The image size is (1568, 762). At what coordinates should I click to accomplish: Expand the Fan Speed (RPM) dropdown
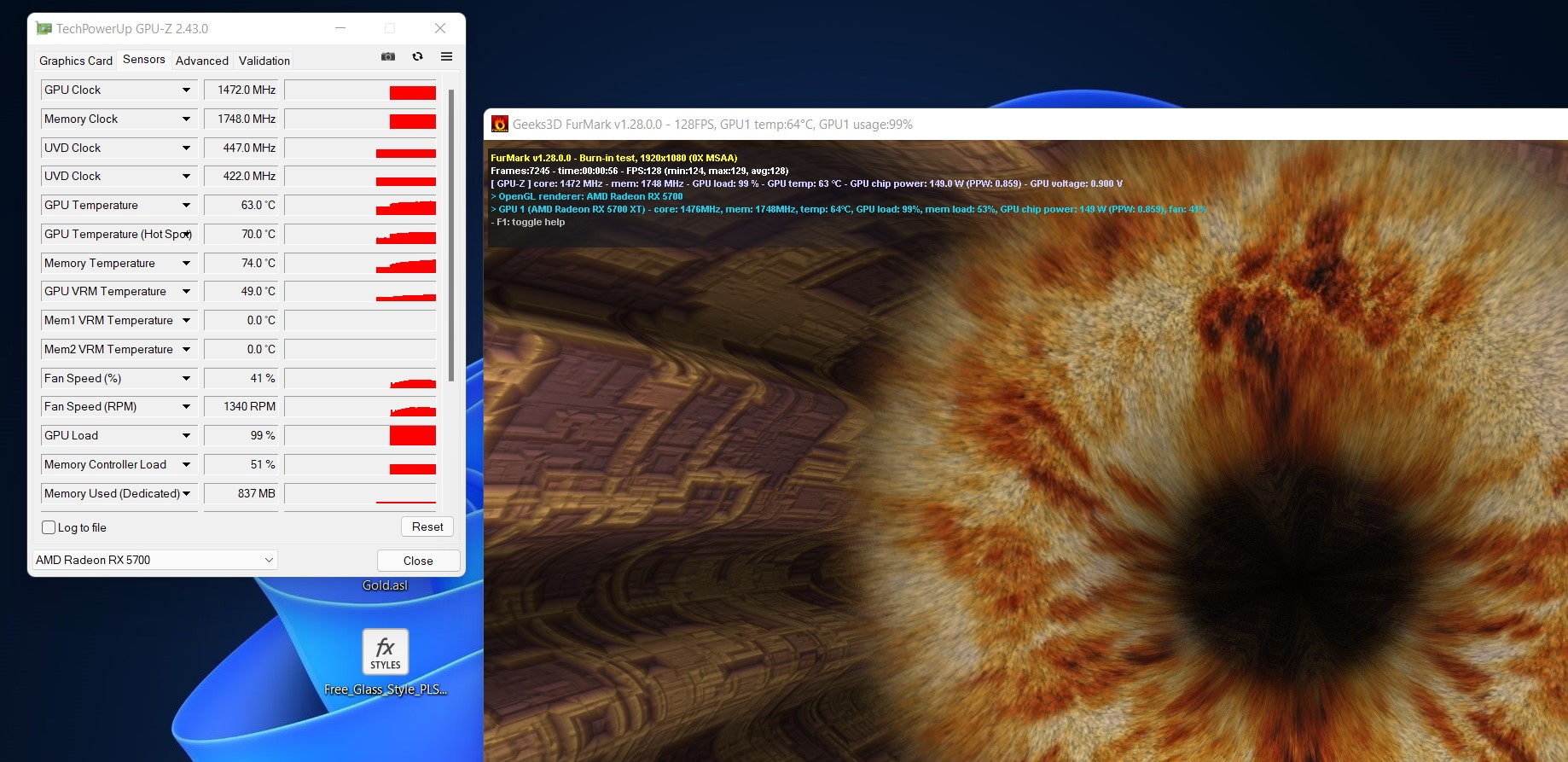pos(186,407)
